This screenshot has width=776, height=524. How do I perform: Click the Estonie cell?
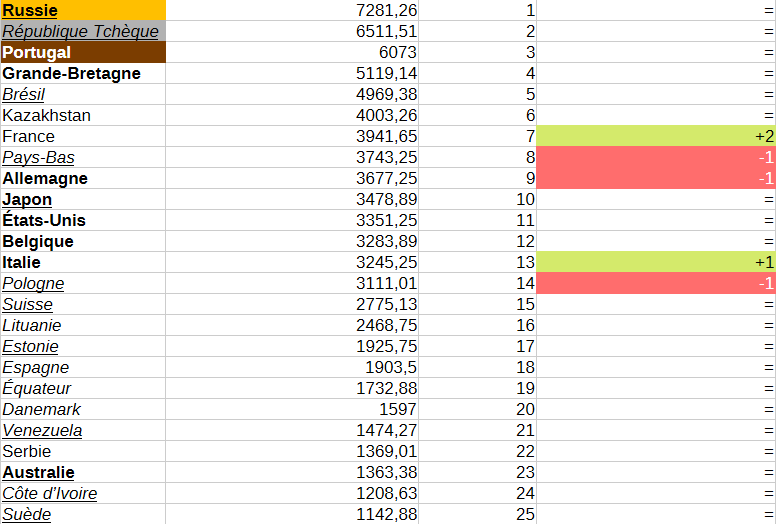point(83,346)
